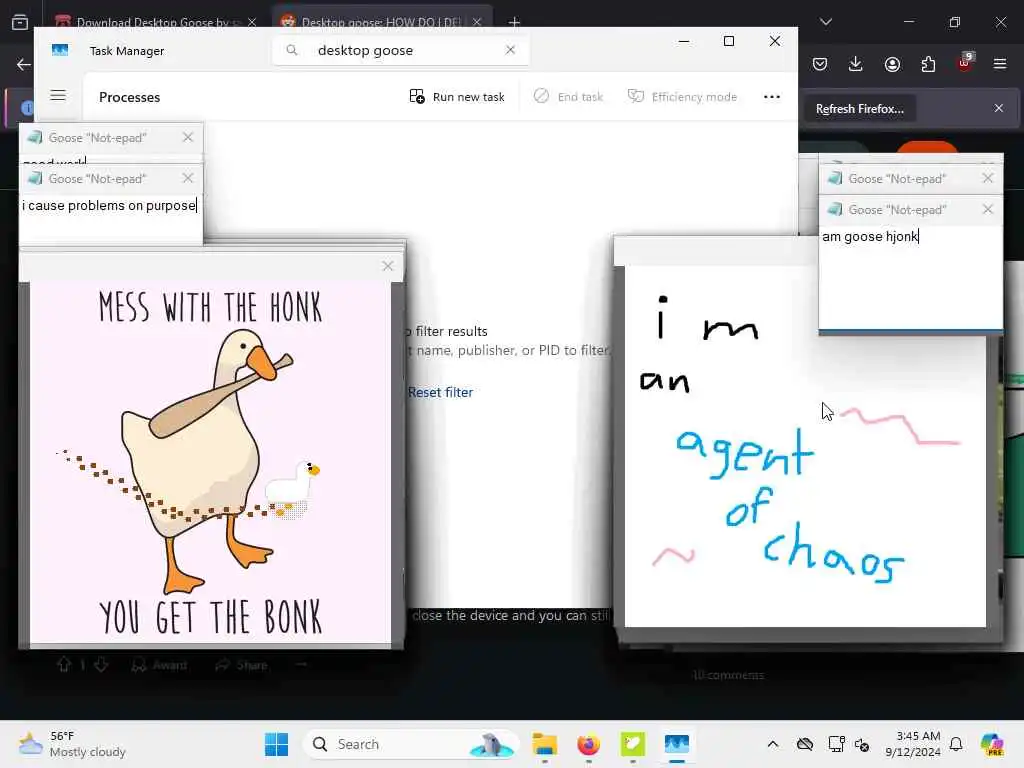Viewport: 1024px width, 768px height.
Task: Close 'Download Desktop Goose' Firefox tab
Action: click(x=252, y=22)
